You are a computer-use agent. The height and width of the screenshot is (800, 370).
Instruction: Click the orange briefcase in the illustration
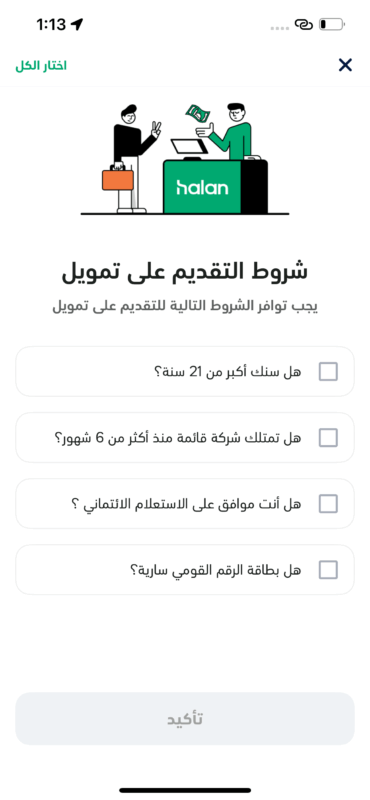118,180
